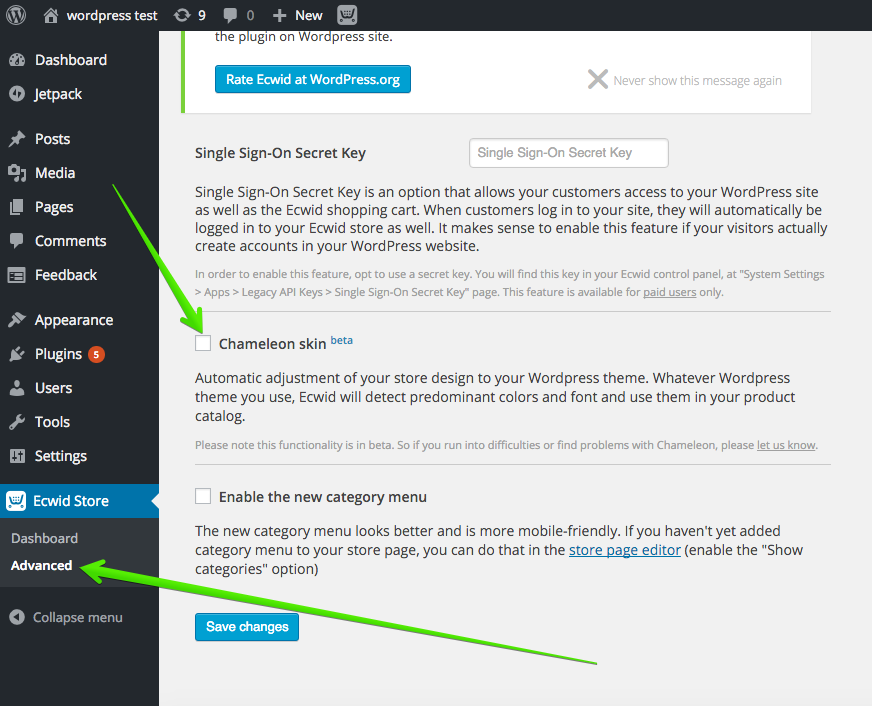Click the Comments bubble icon in sidebar
The height and width of the screenshot is (706, 872).
(x=17, y=241)
